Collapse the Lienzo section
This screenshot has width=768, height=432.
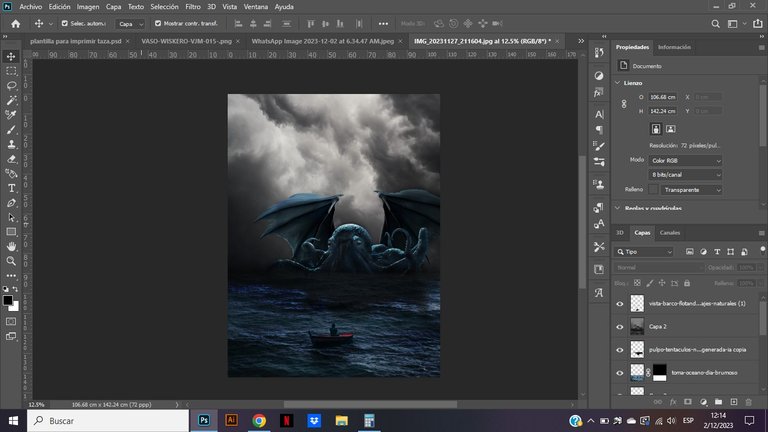point(618,83)
